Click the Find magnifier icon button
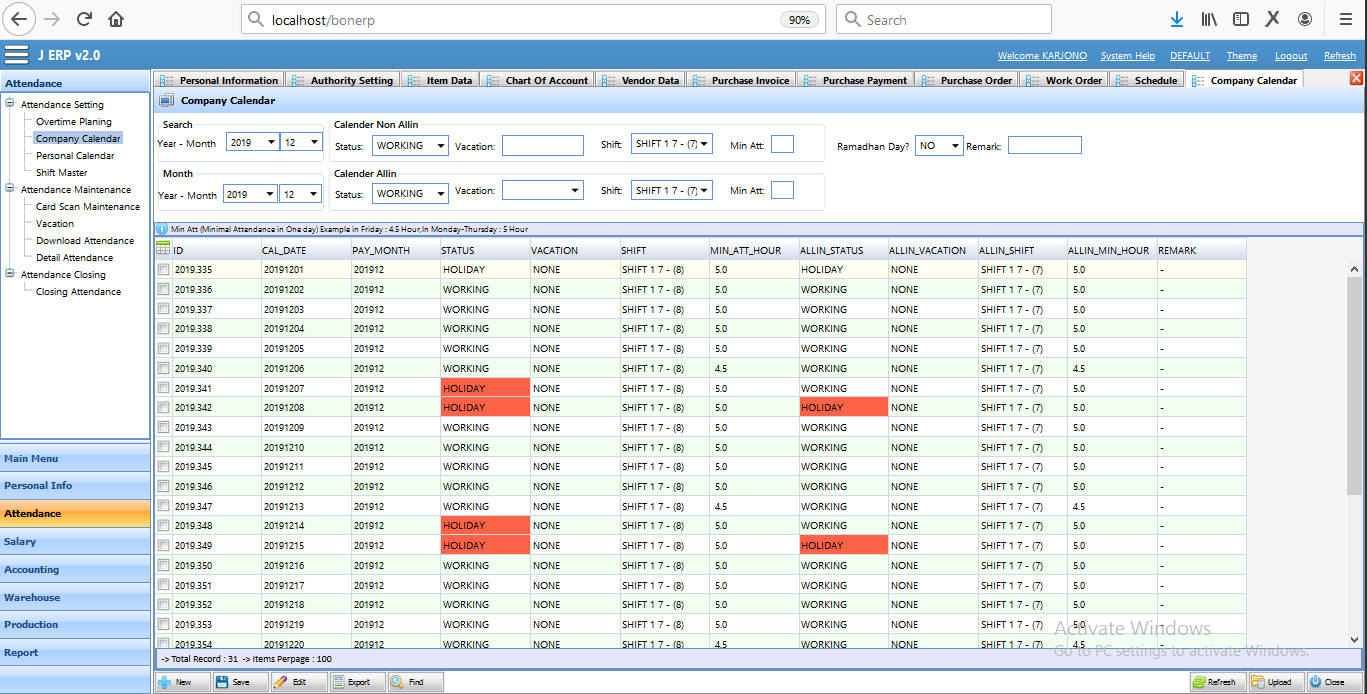 [x=397, y=682]
